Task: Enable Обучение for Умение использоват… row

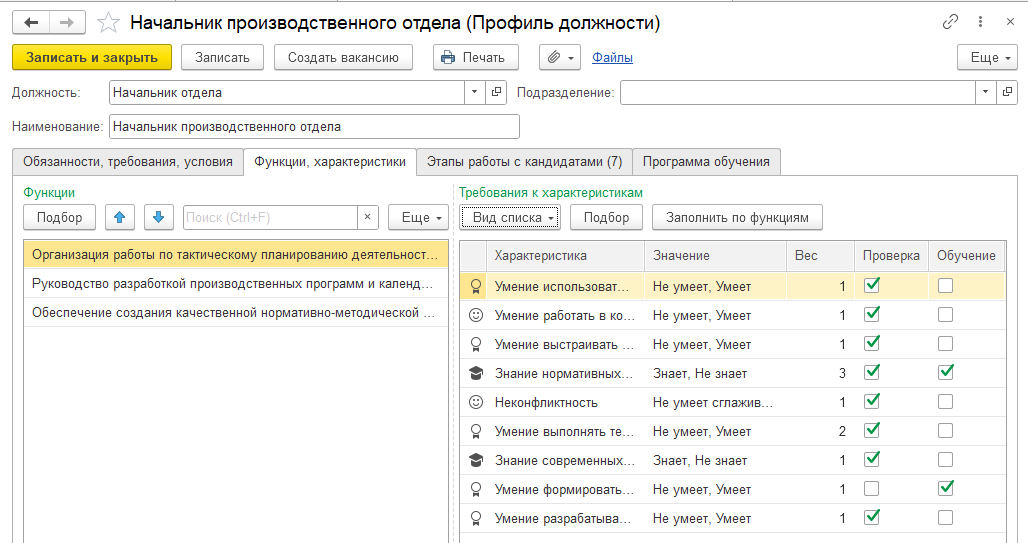Action: coord(945,286)
